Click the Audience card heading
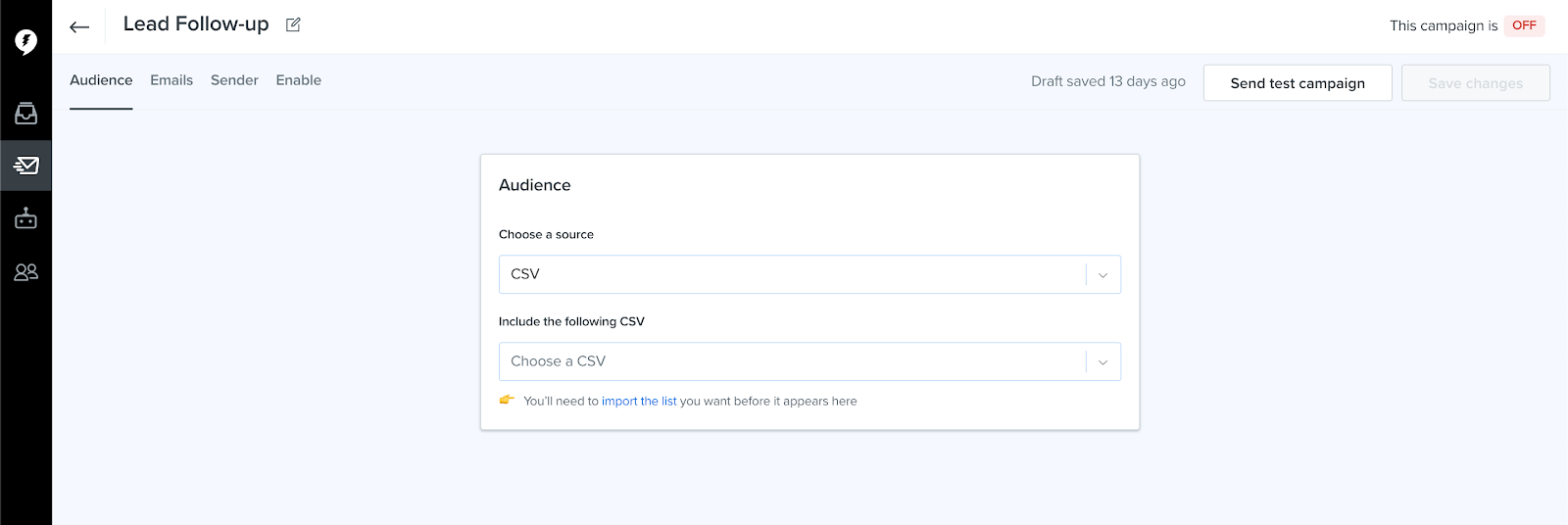The image size is (1568, 525). (535, 185)
